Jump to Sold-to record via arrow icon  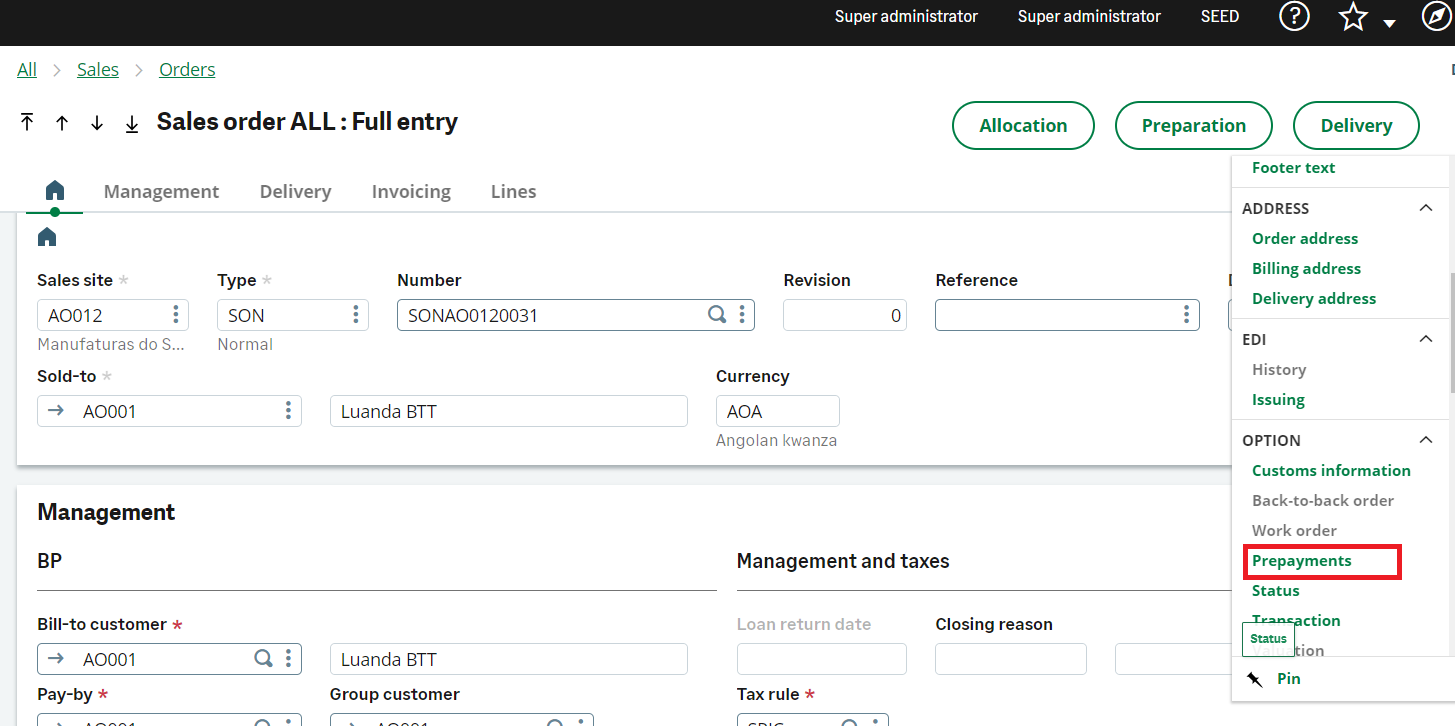(x=55, y=410)
